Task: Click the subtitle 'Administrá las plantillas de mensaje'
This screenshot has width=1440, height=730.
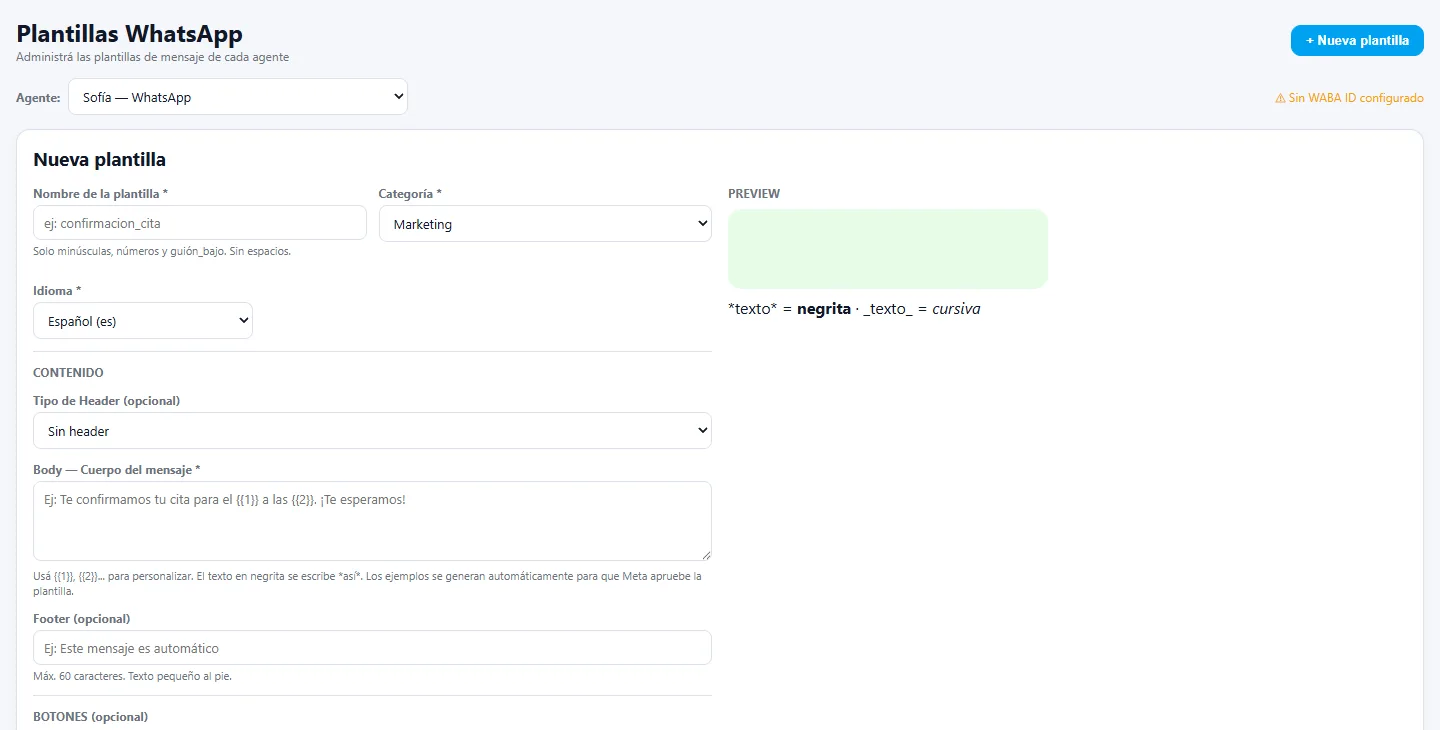Action: 153,57
